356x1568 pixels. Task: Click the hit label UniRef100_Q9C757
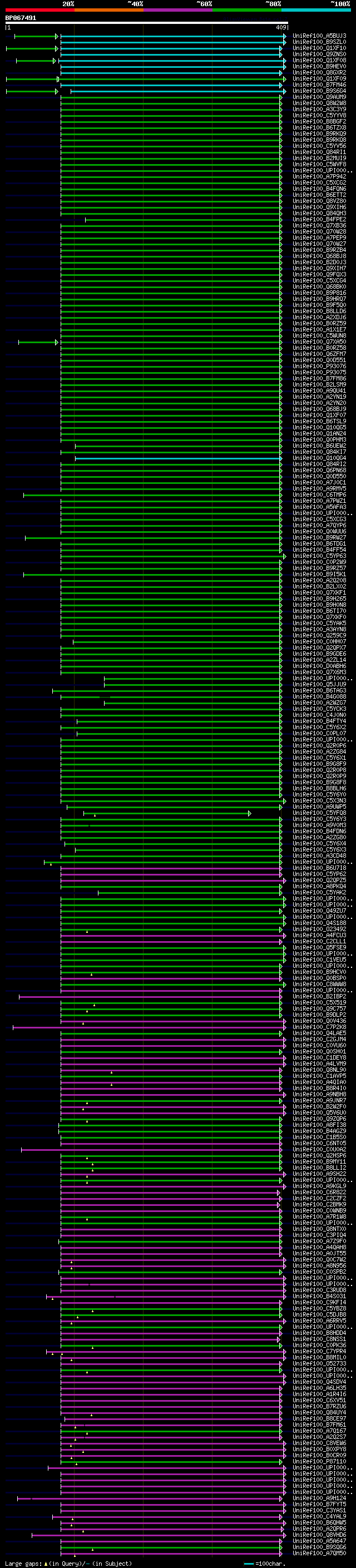319,1008
